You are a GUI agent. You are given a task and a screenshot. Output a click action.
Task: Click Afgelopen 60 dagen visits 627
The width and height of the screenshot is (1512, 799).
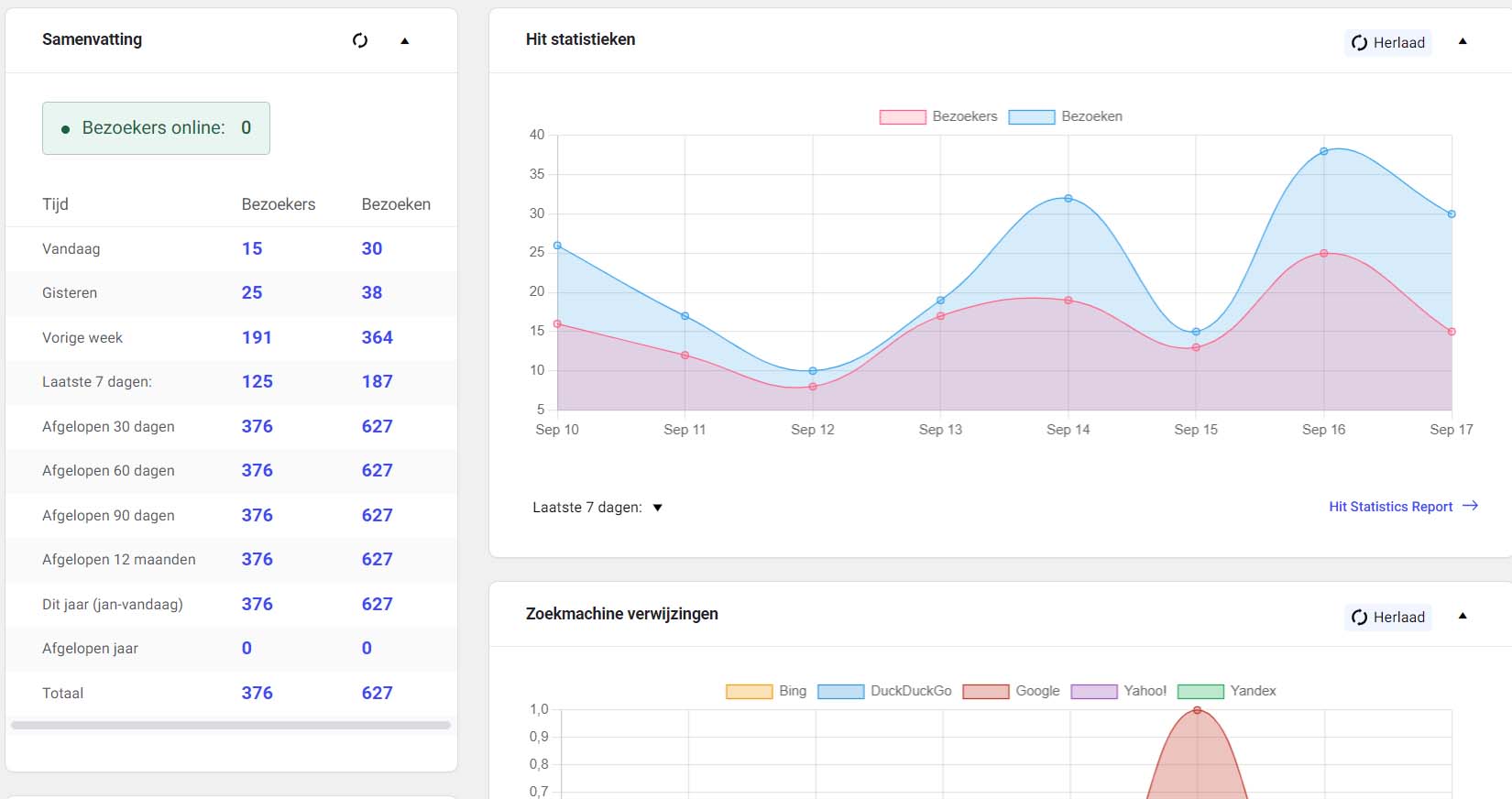(x=377, y=470)
